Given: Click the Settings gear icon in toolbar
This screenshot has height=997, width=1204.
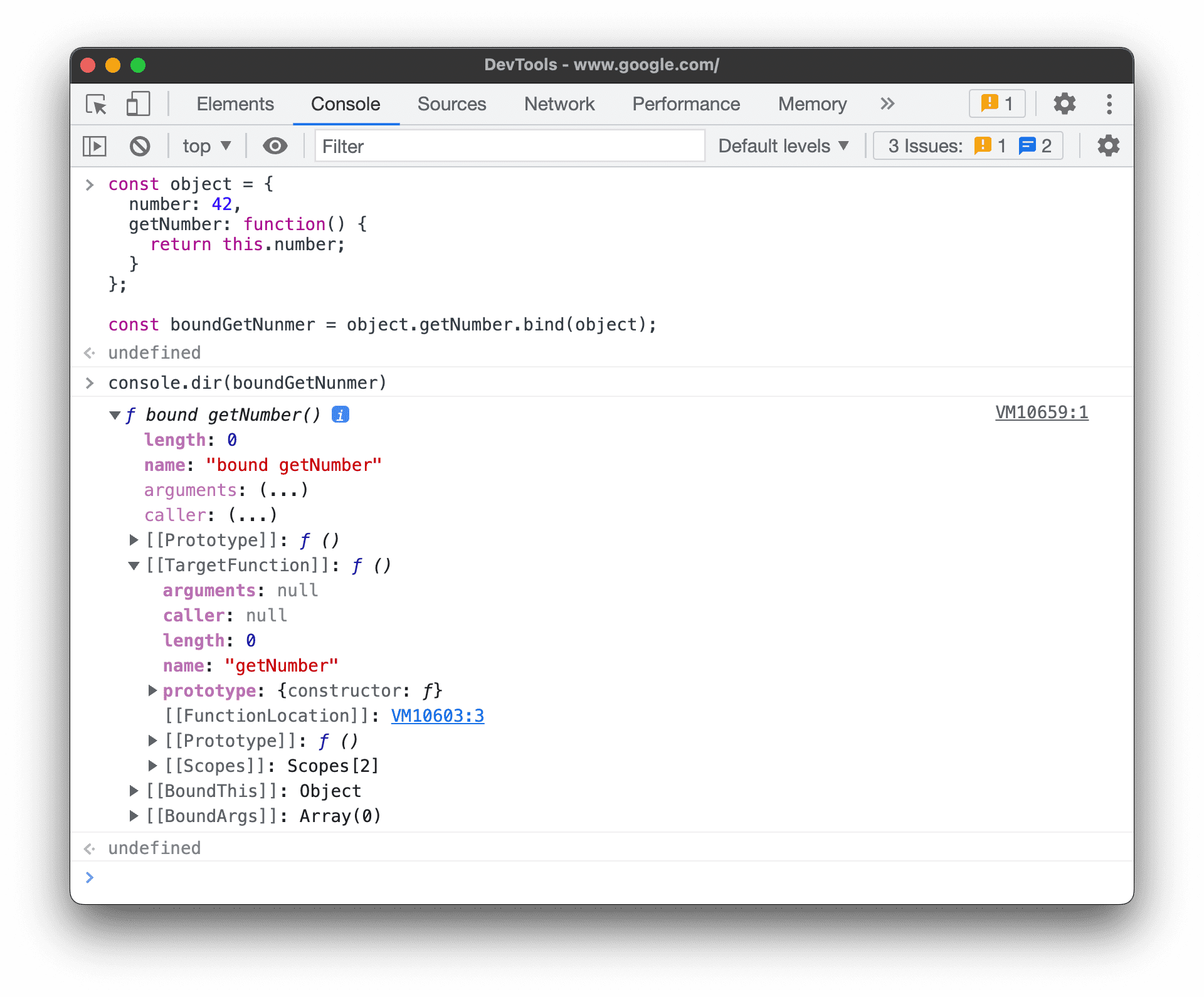Looking at the screenshot, I should [x=1062, y=103].
